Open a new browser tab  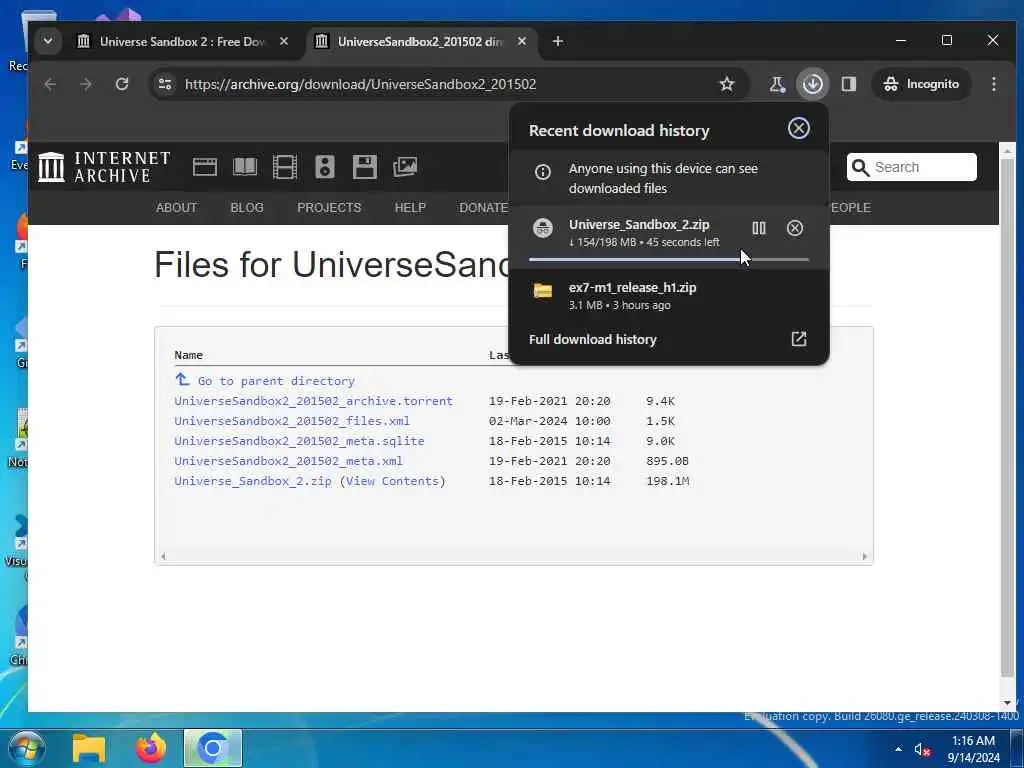click(x=558, y=41)
